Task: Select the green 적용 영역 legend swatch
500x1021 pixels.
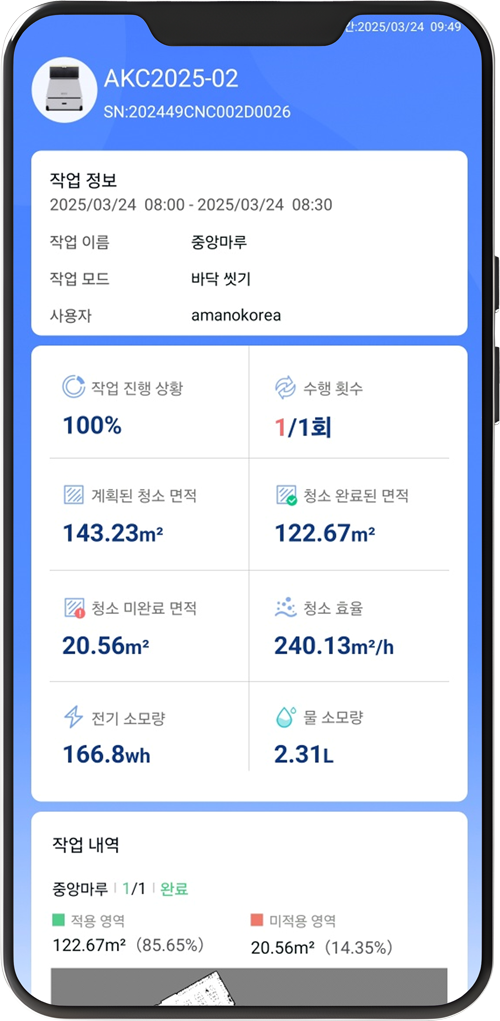Action: coord(58,921)
